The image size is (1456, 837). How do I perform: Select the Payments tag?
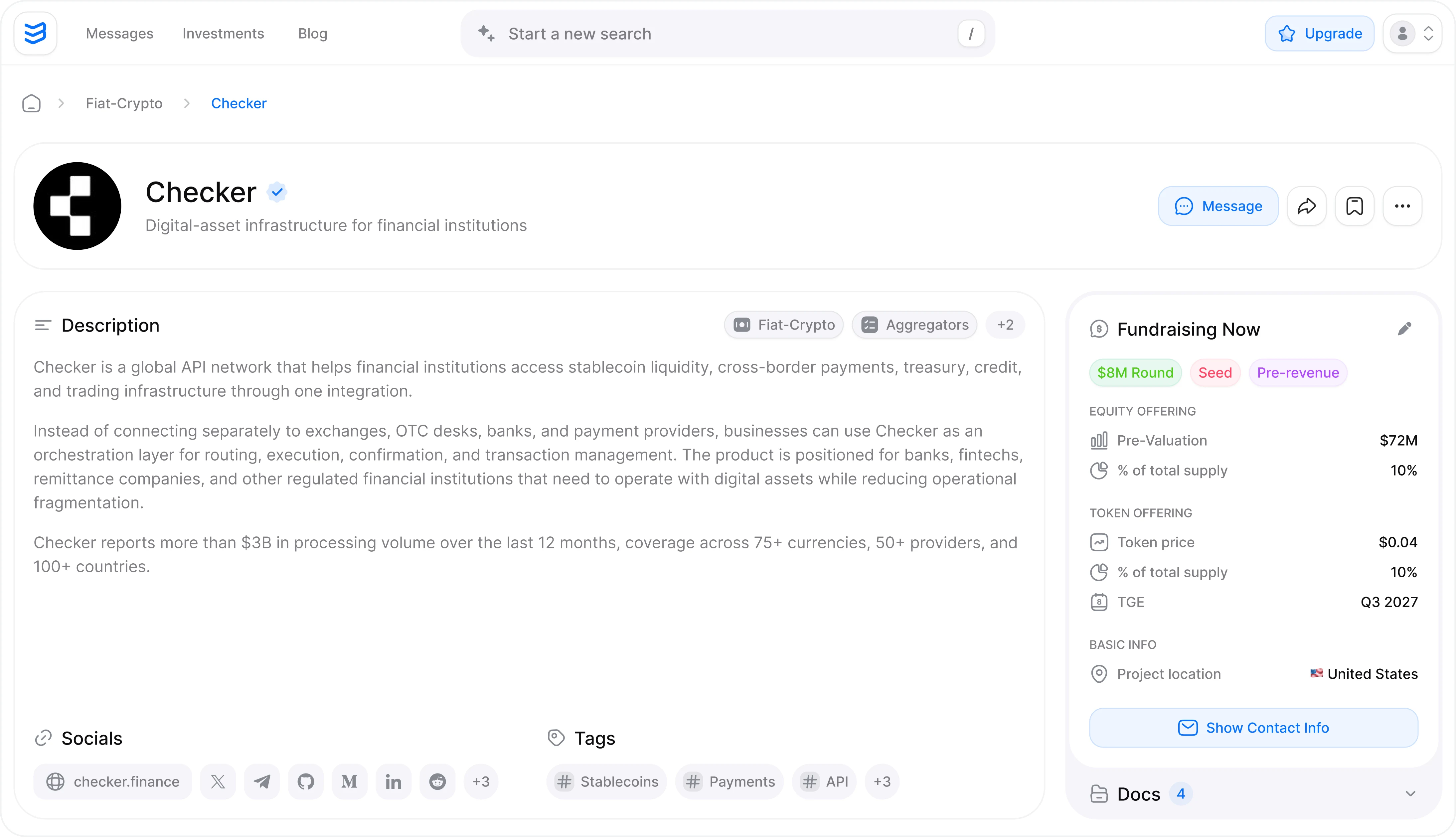(x=729, y=782)
